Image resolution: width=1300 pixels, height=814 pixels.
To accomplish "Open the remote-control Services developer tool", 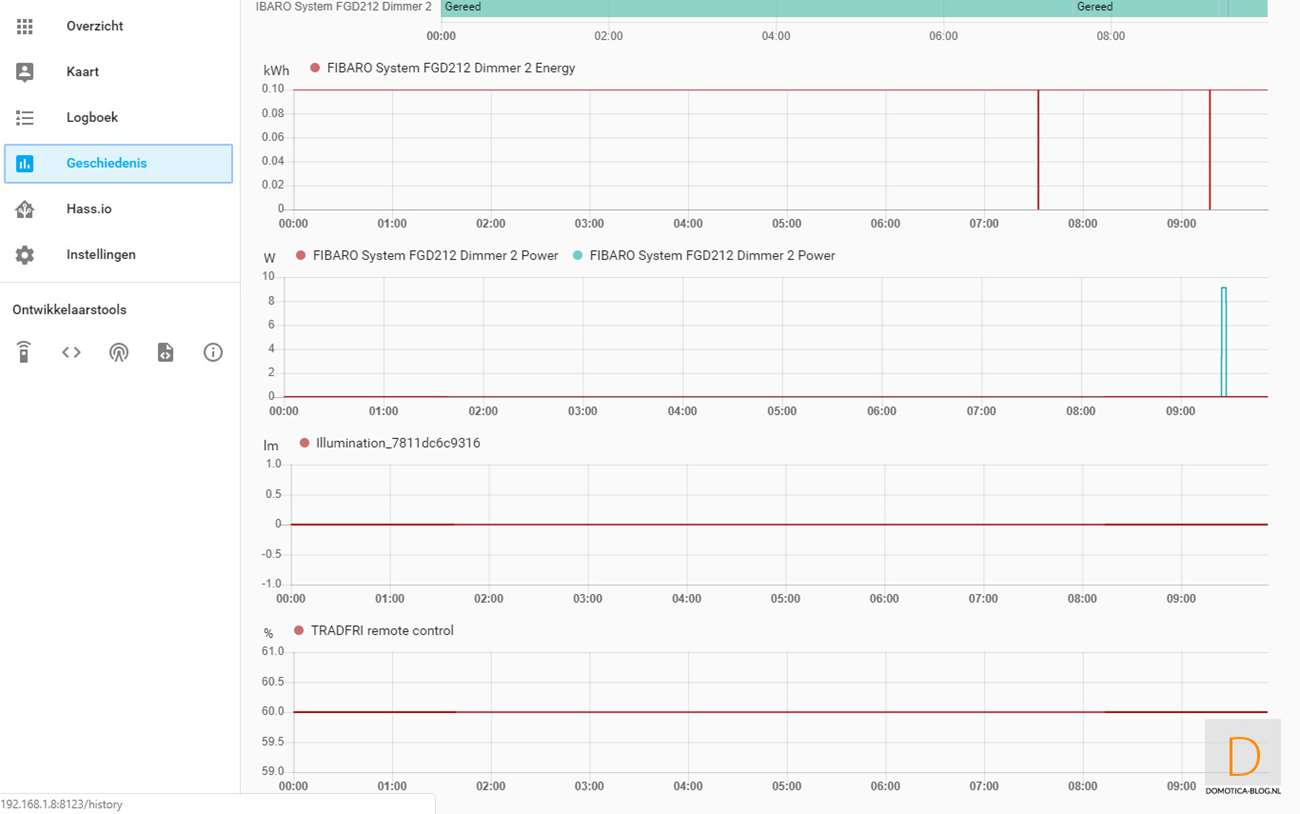I will [24, 352].
